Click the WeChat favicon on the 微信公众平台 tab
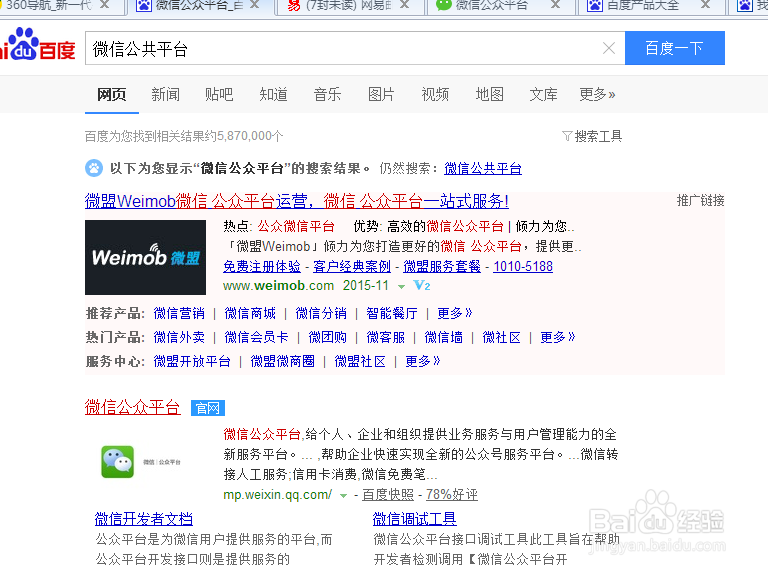768x572 pixels. point(443,5)
